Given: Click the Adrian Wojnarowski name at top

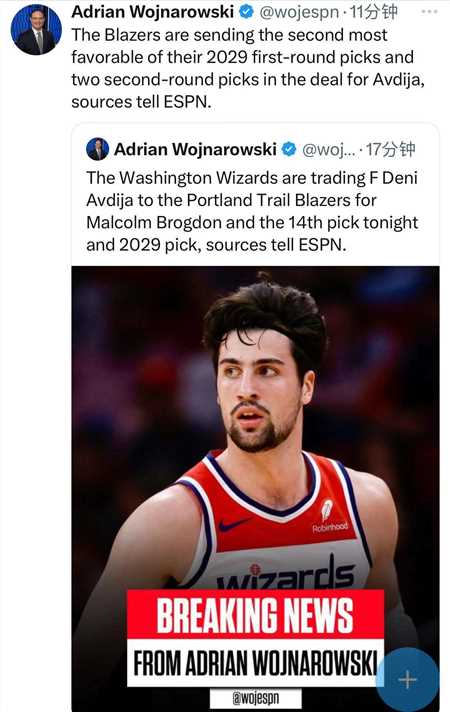Looking at the screenshot, I should click(x=153, y=12).
